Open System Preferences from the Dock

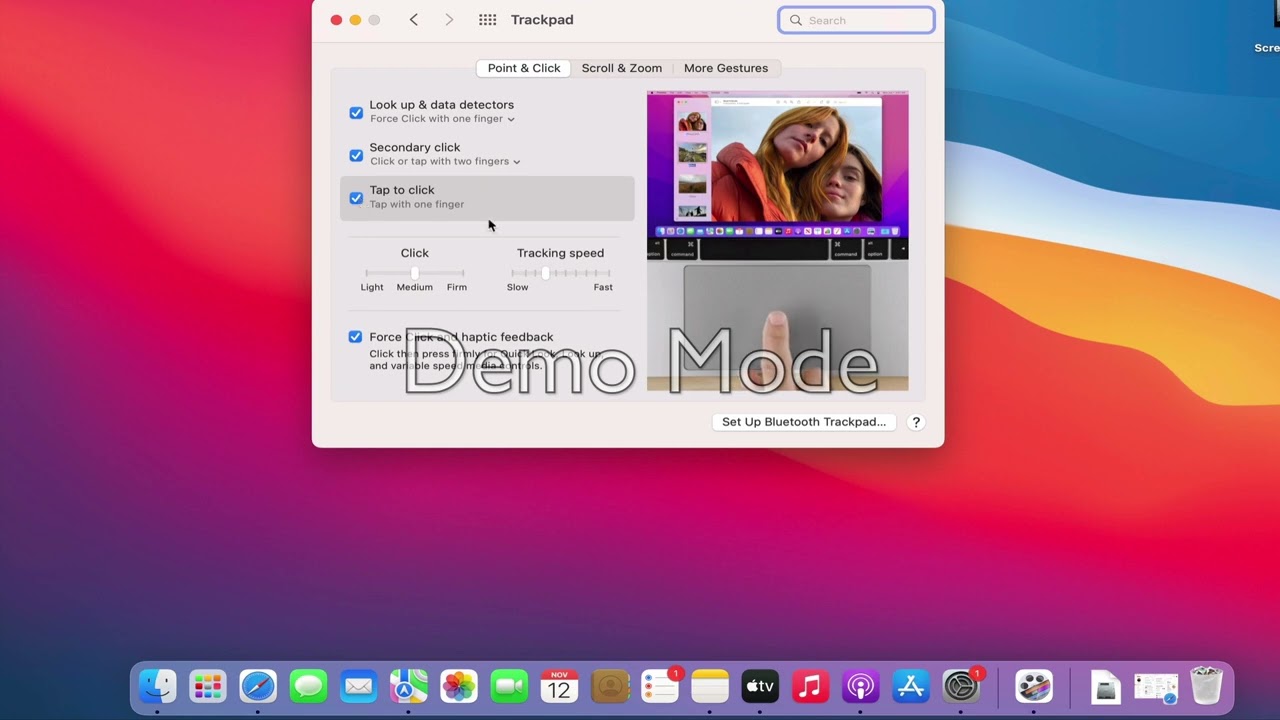click(x=962, y=686)
